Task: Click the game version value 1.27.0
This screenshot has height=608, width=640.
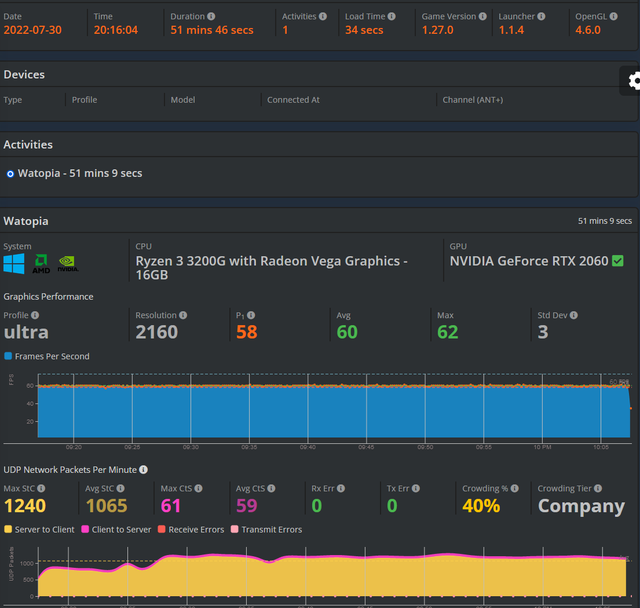Action: 438,30
